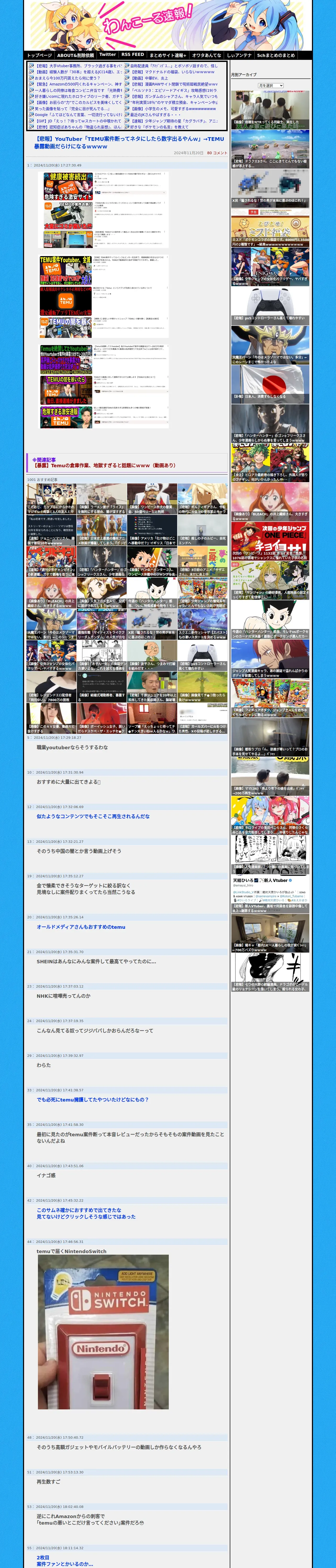This screenshot has width=336, height=1568.
Task: Open the Nintendo Switch package image
Action: pos(103,1331)
